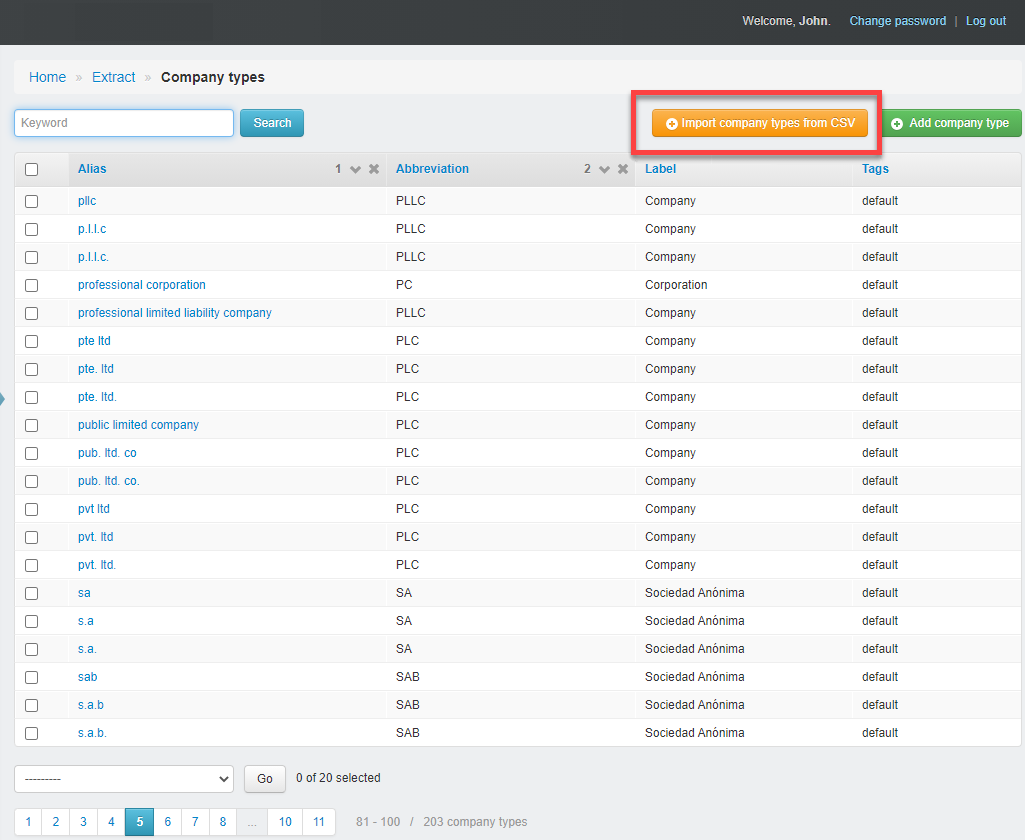
Task: Open the pte. ltd. alias entry
Action: tap(97, 397)
